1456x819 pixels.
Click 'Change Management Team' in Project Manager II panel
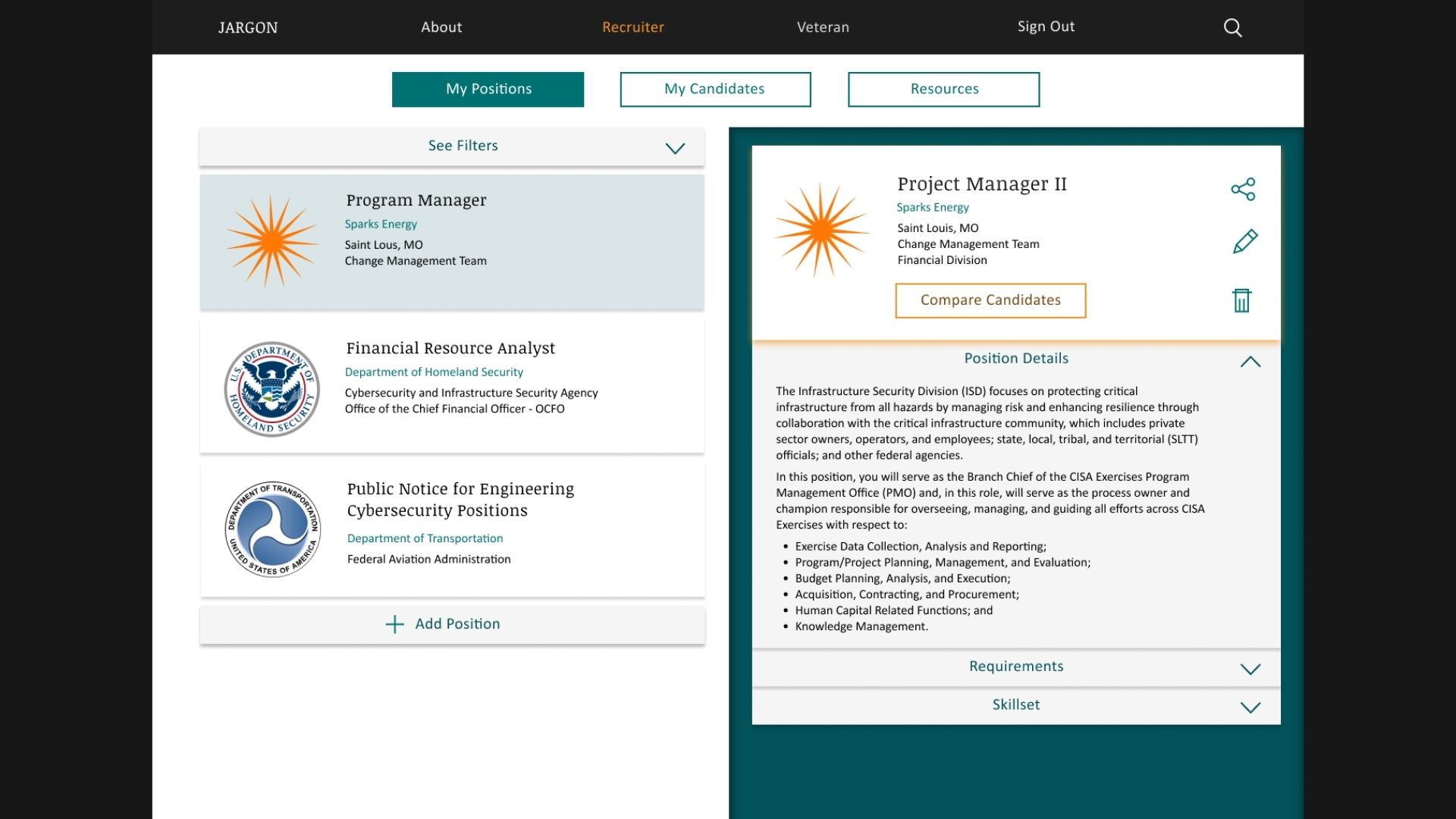968,244
